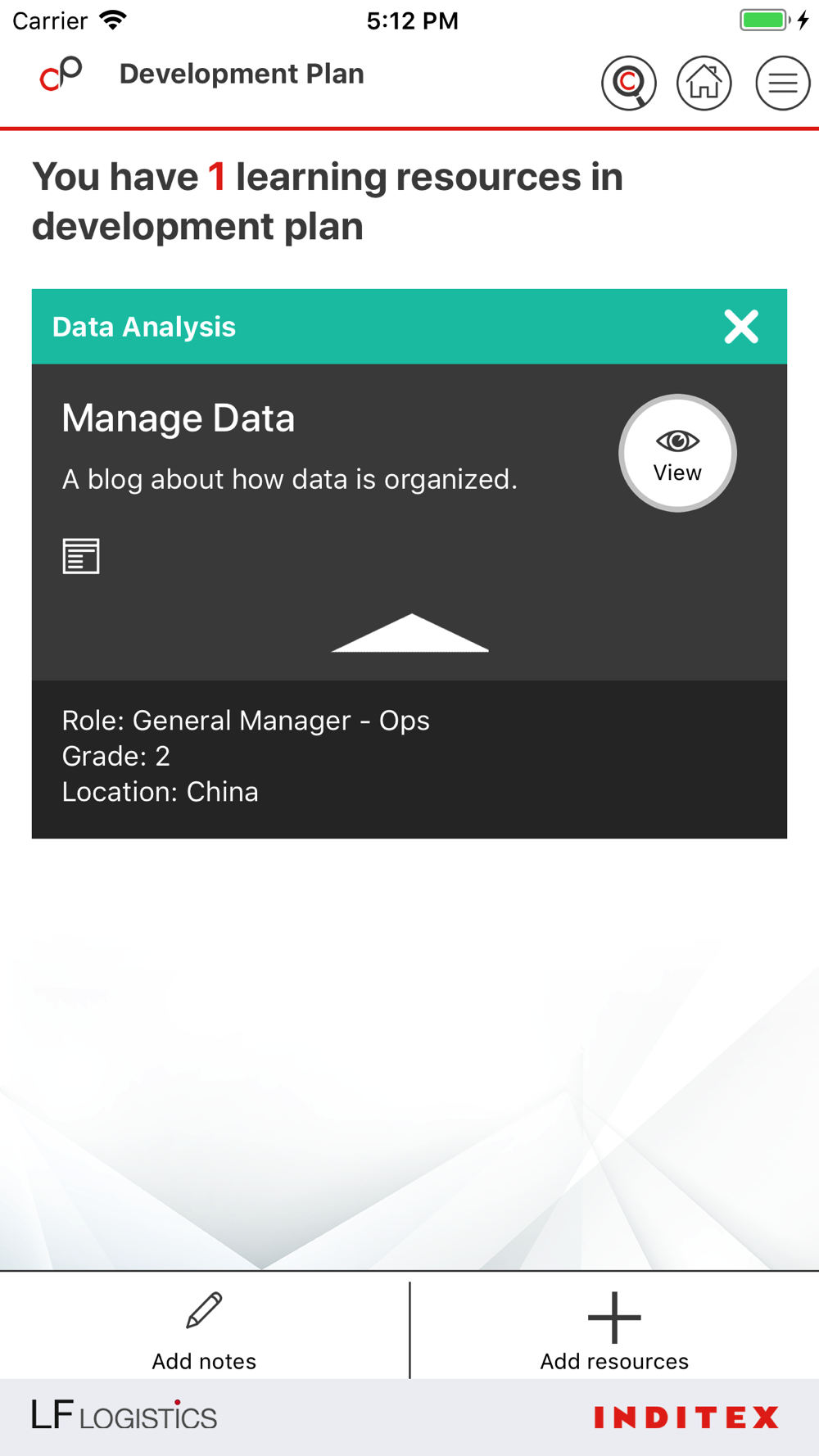The width and height of the screenshot is (819, 1456).
Task: Select the Add resources label
Action: point(614,1361)
